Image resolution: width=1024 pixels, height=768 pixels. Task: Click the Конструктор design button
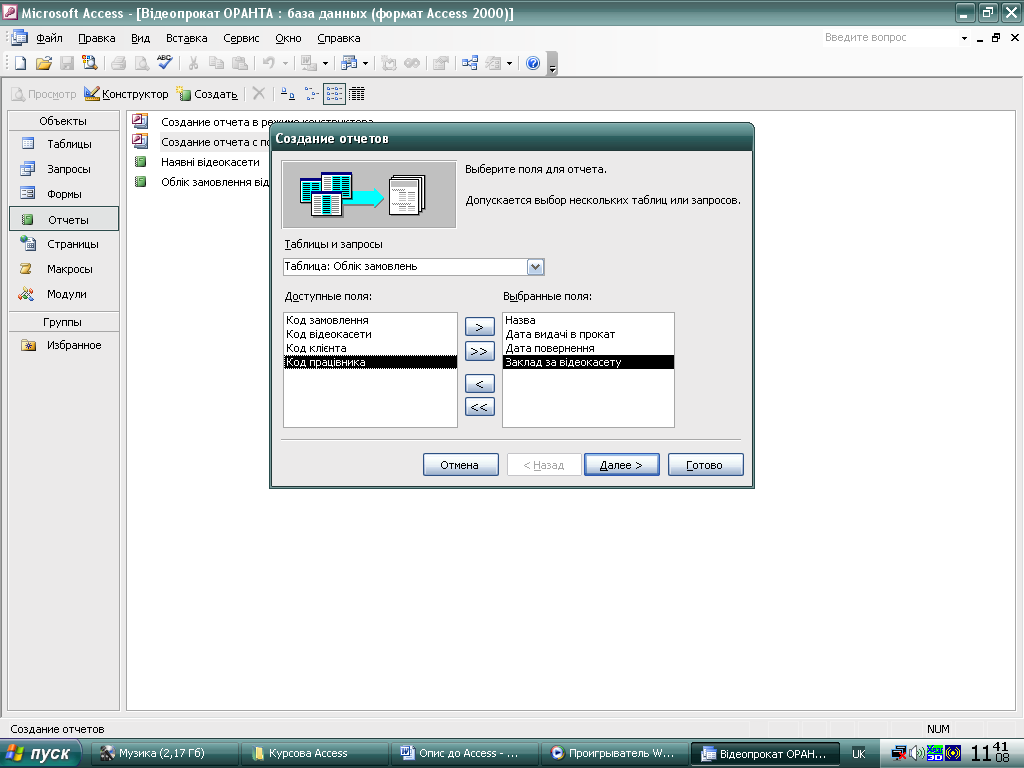click(126, 94)
